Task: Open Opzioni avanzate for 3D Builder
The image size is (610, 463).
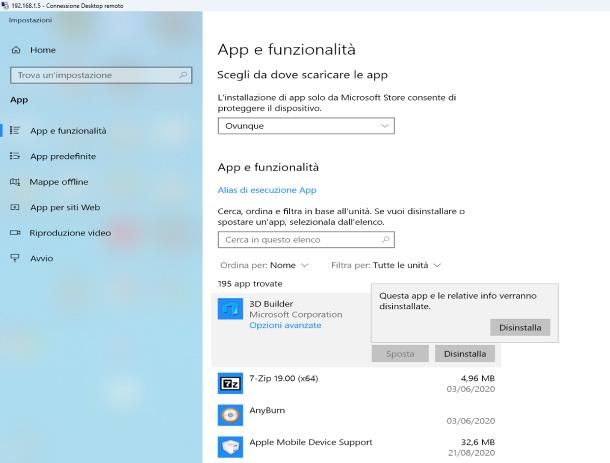Action: point(285,326)
